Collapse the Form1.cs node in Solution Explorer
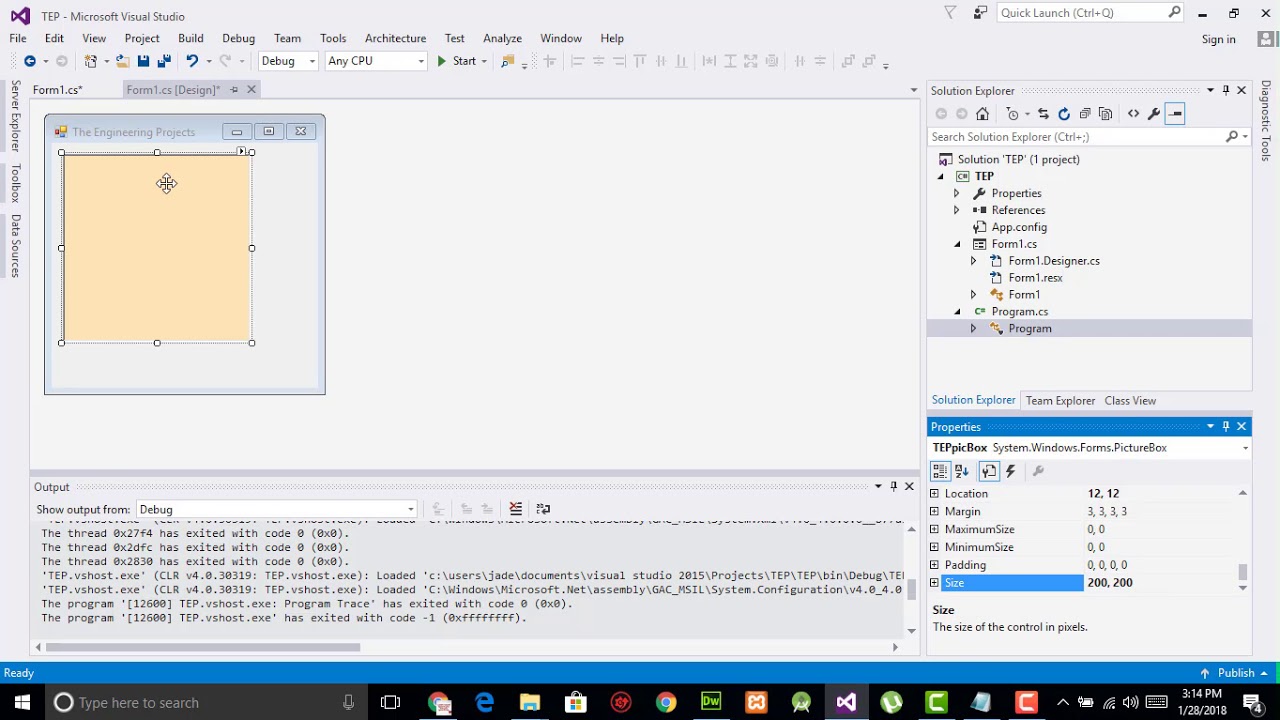Screen dimensions: 1280x720 pyautogui.click(x=957, y=244)
